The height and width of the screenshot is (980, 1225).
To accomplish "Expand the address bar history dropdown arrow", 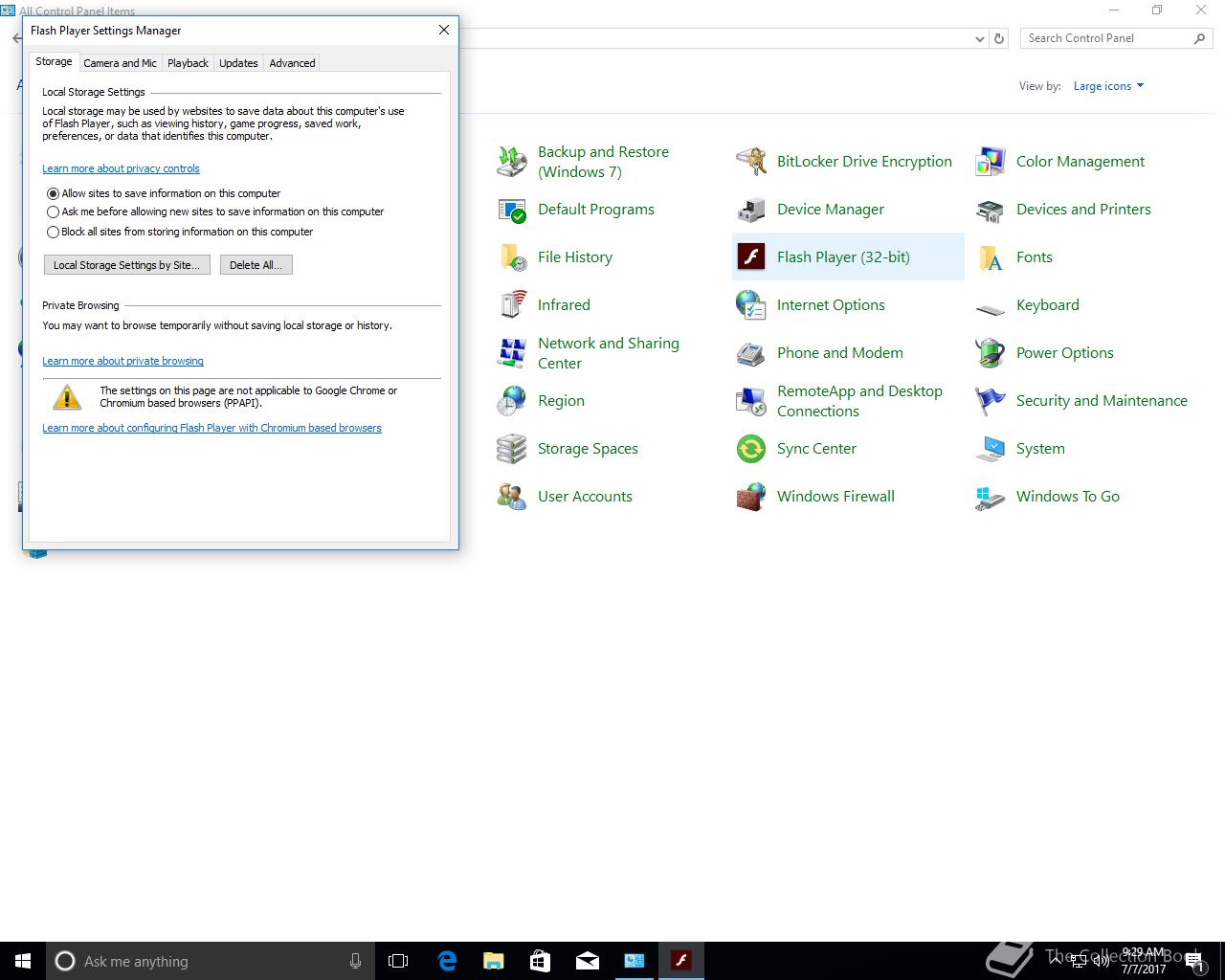I will point(979,38).
